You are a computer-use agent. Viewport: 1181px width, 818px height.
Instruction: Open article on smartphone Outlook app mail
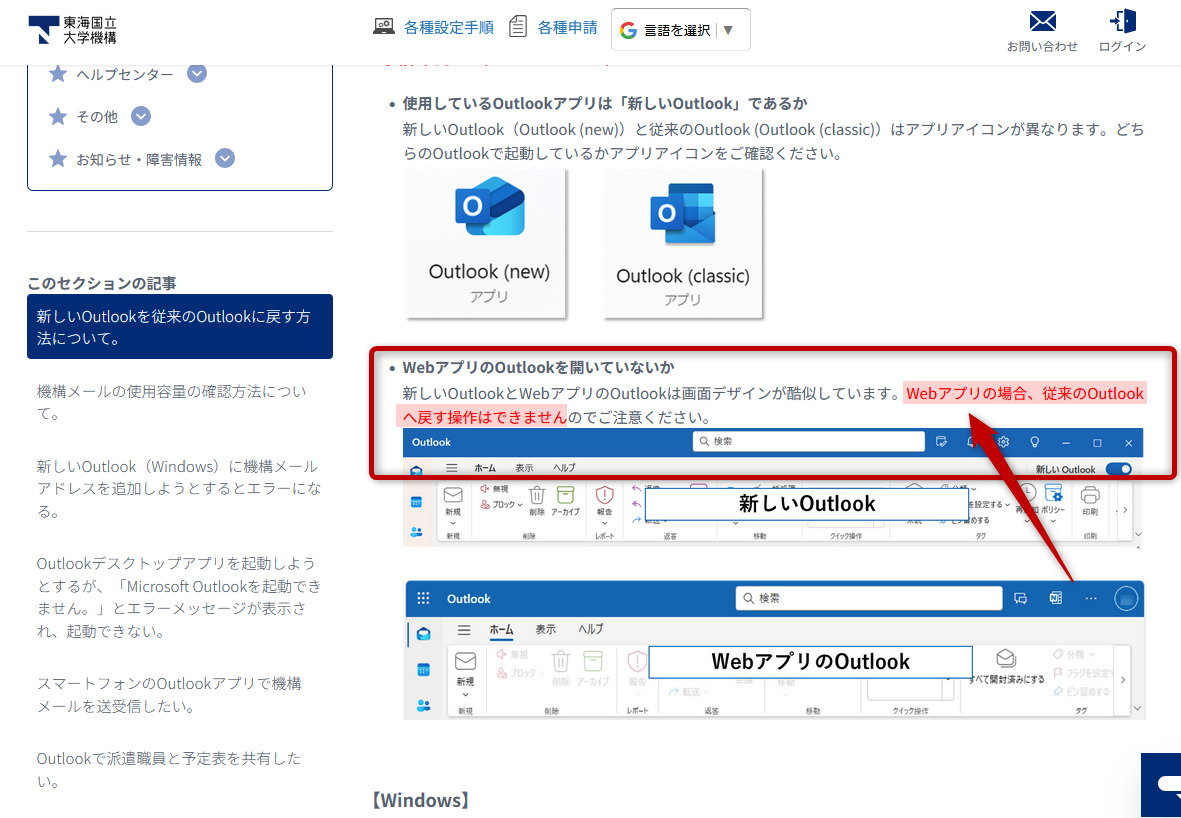click(169, 694)
